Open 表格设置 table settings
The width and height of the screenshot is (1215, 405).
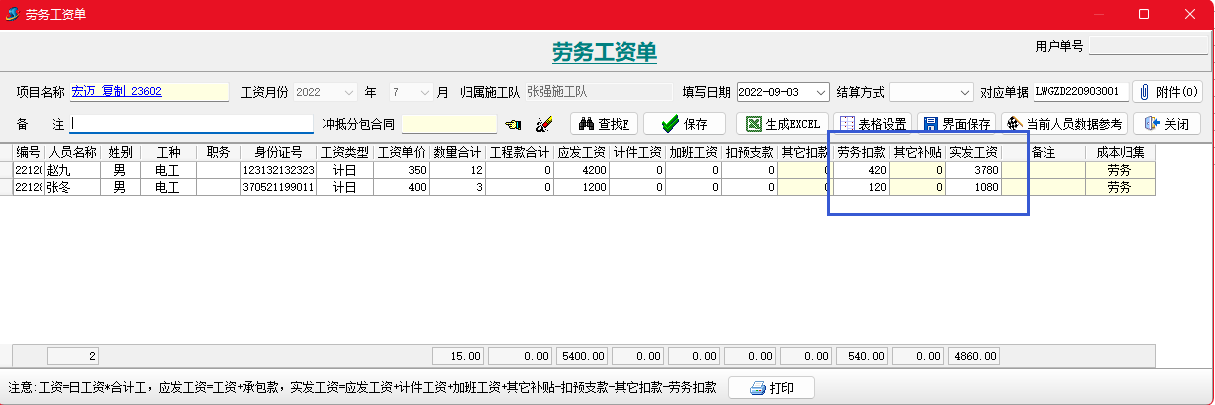[871, 124]
